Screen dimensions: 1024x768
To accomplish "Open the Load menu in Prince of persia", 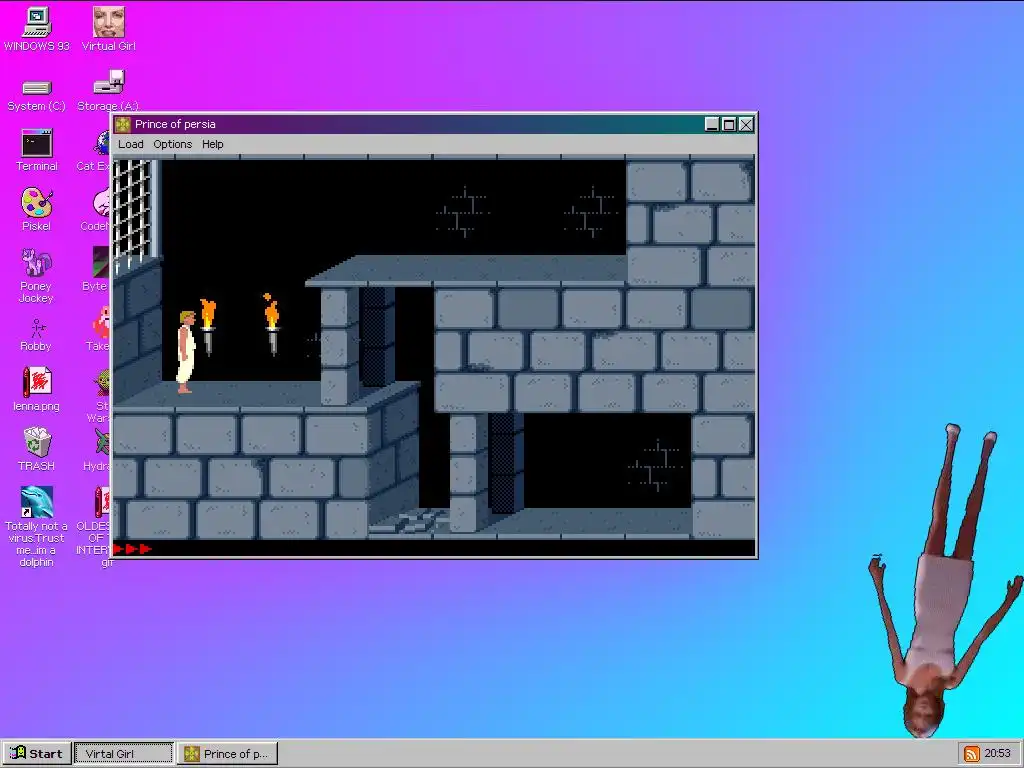I will click(x=131, y=144).
